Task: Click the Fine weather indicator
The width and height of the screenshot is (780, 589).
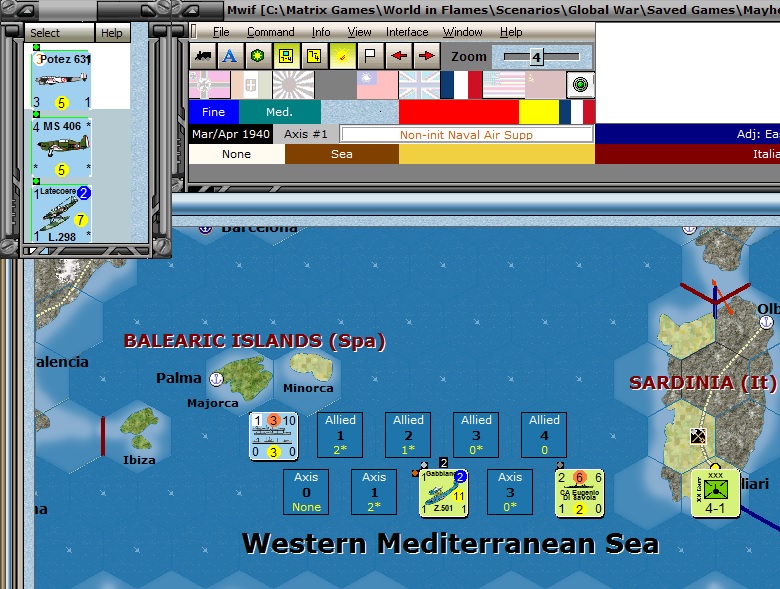Action: click(x=214, y=112)
